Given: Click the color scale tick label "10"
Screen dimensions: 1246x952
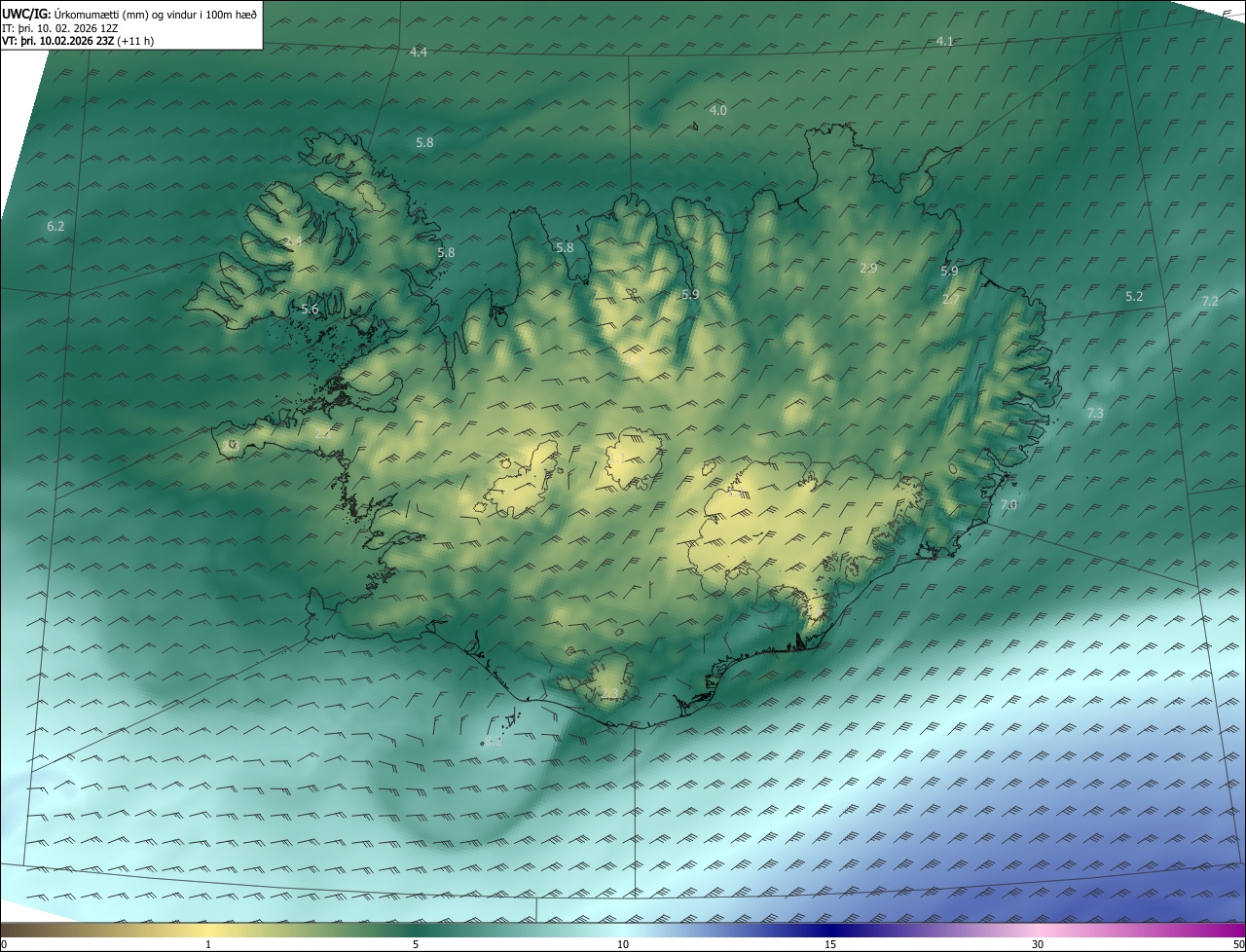Looking at the screenshot, I should point(623,944).
